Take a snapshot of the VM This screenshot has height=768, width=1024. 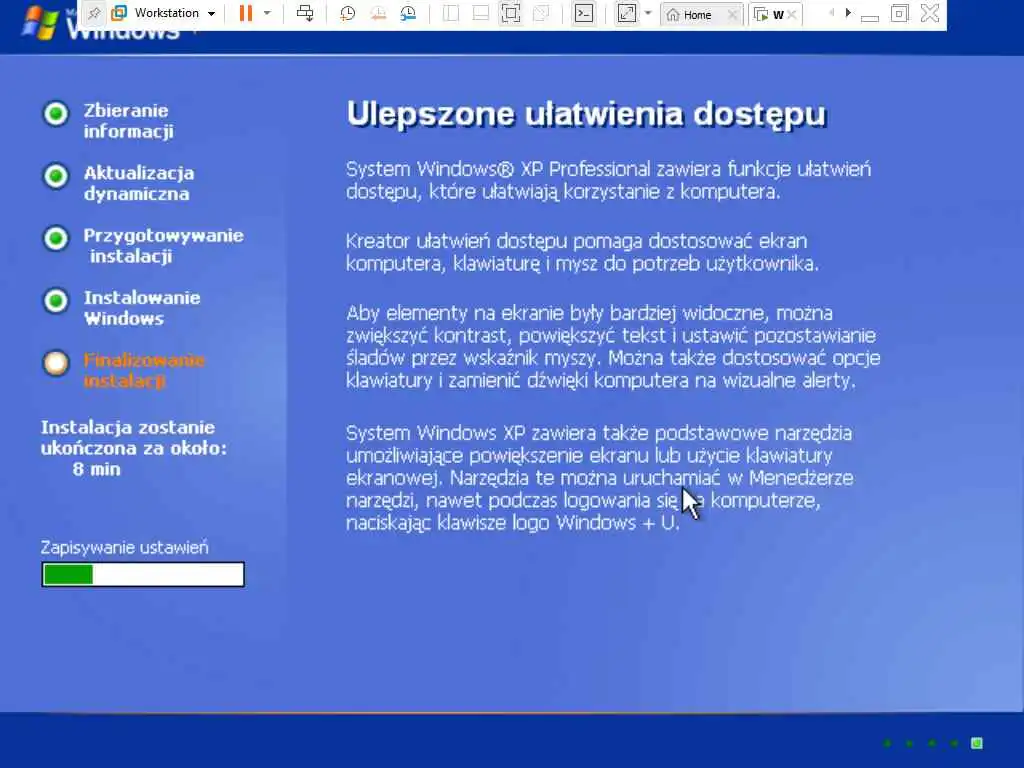point(347,13)
